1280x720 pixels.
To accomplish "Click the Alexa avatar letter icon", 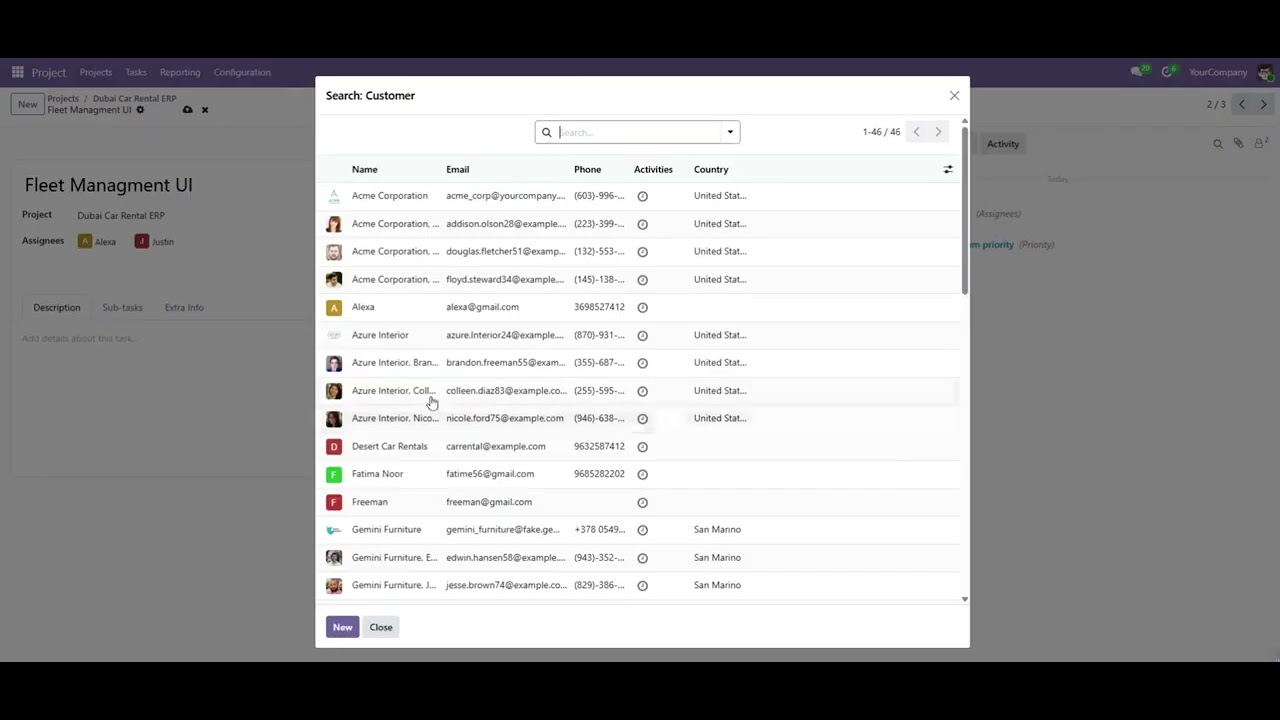I will pos(334,307).
